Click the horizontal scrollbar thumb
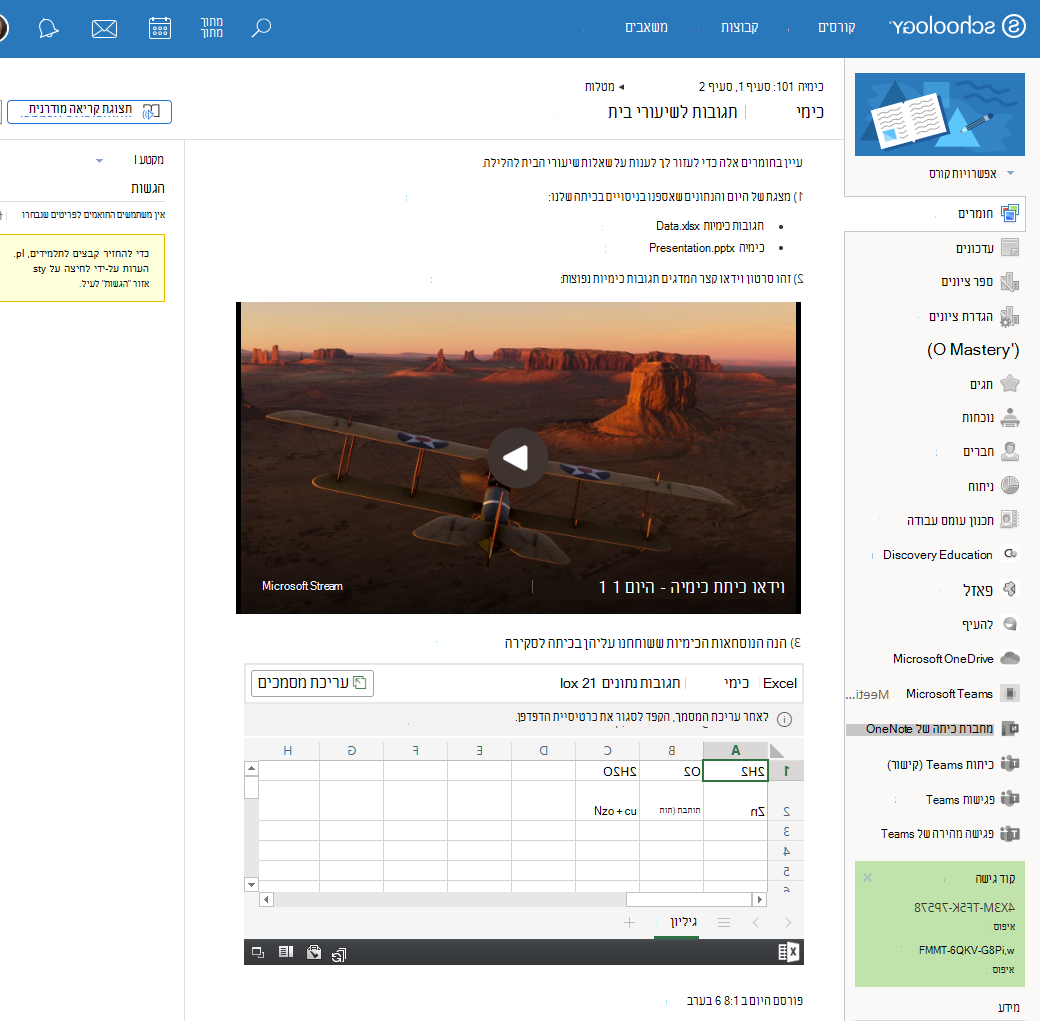 [688, 900]
